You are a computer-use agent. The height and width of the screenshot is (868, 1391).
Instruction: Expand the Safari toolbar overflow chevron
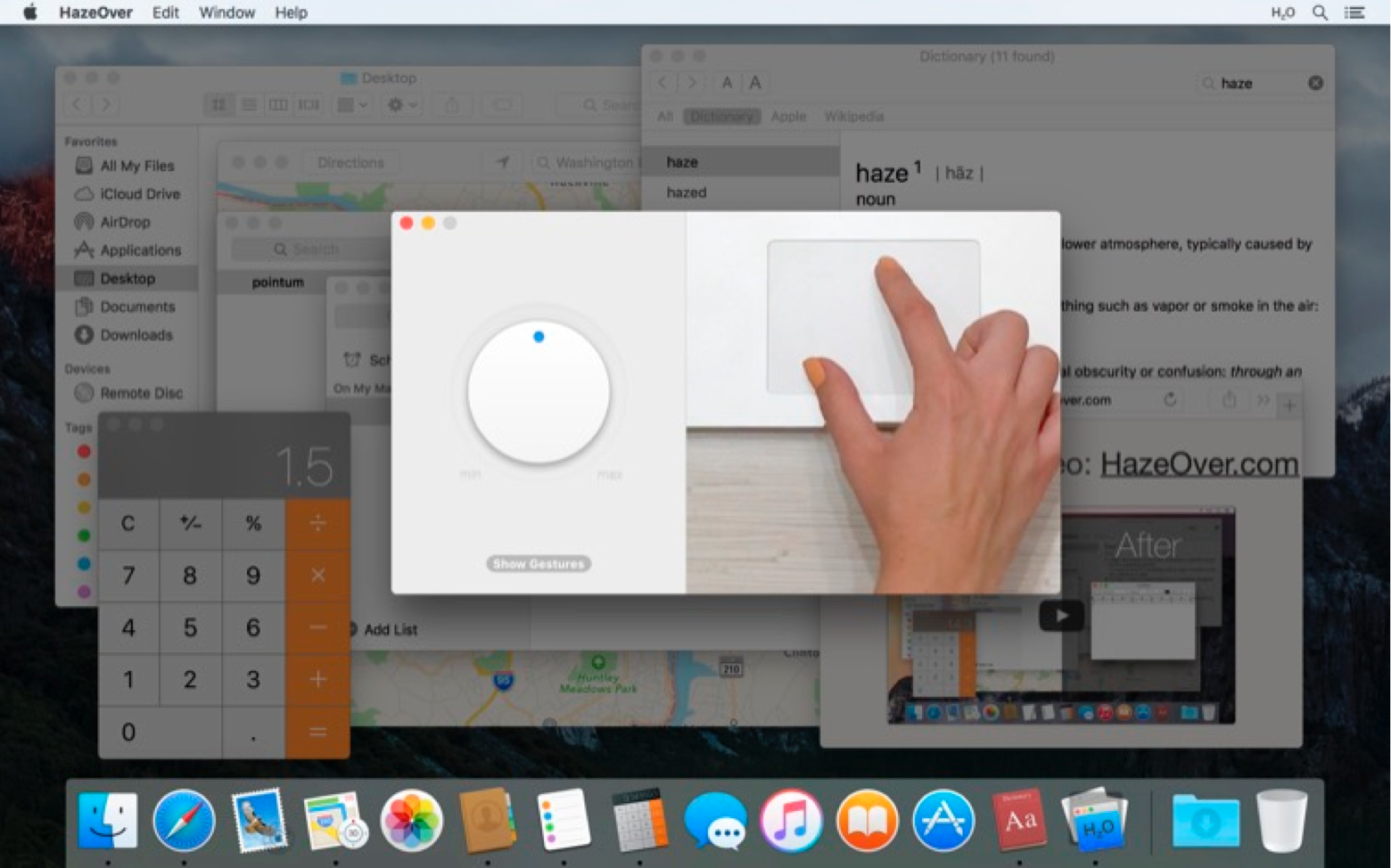click(1263, 401)
